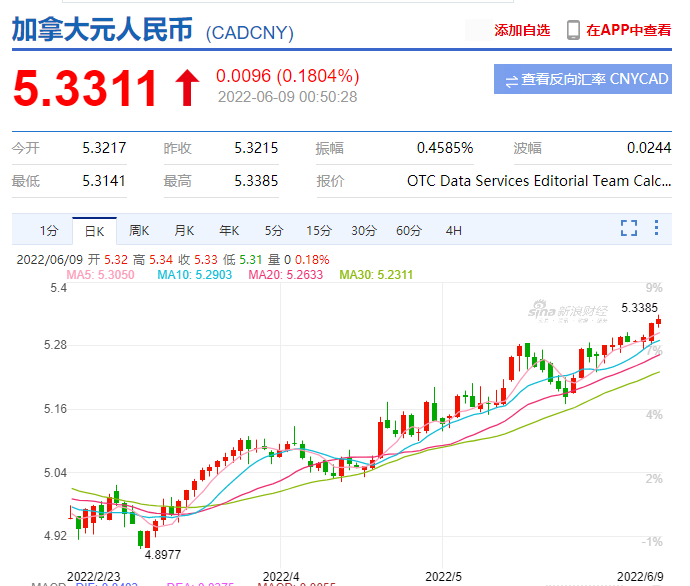Click the 5.16 price axis label

(55, 409)
